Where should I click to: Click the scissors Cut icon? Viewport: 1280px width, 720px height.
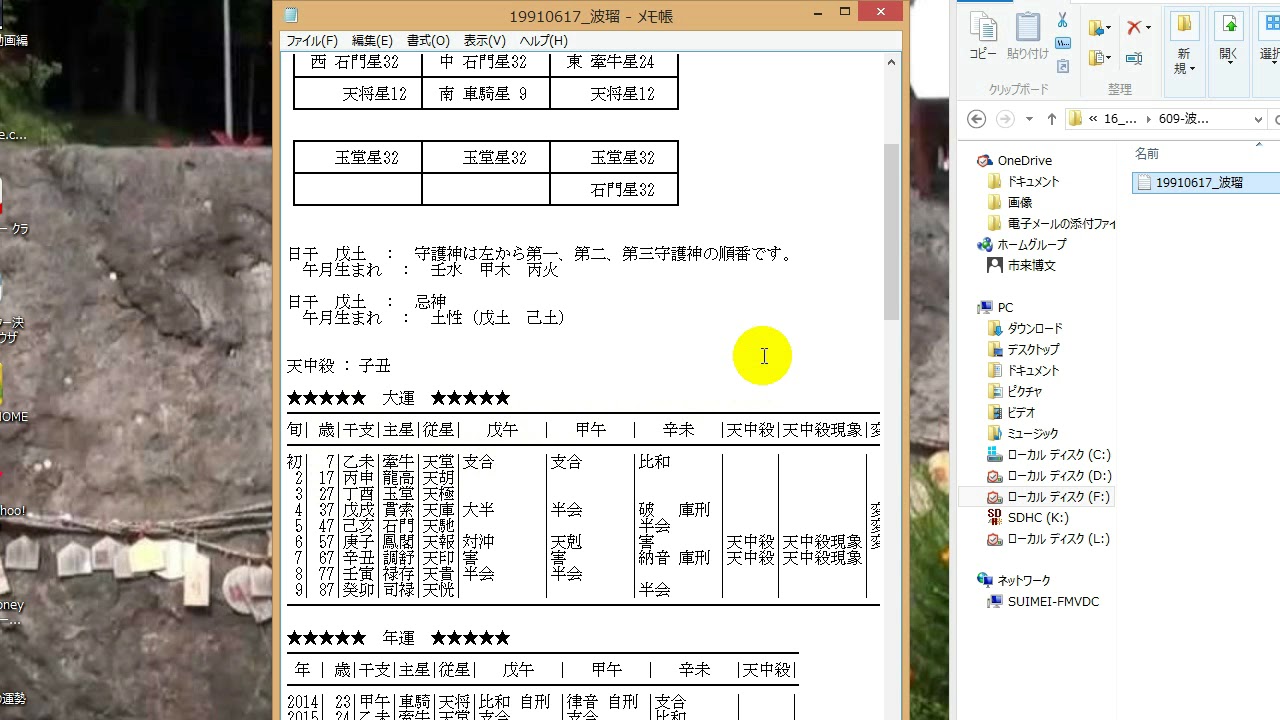click(1062, 21)
